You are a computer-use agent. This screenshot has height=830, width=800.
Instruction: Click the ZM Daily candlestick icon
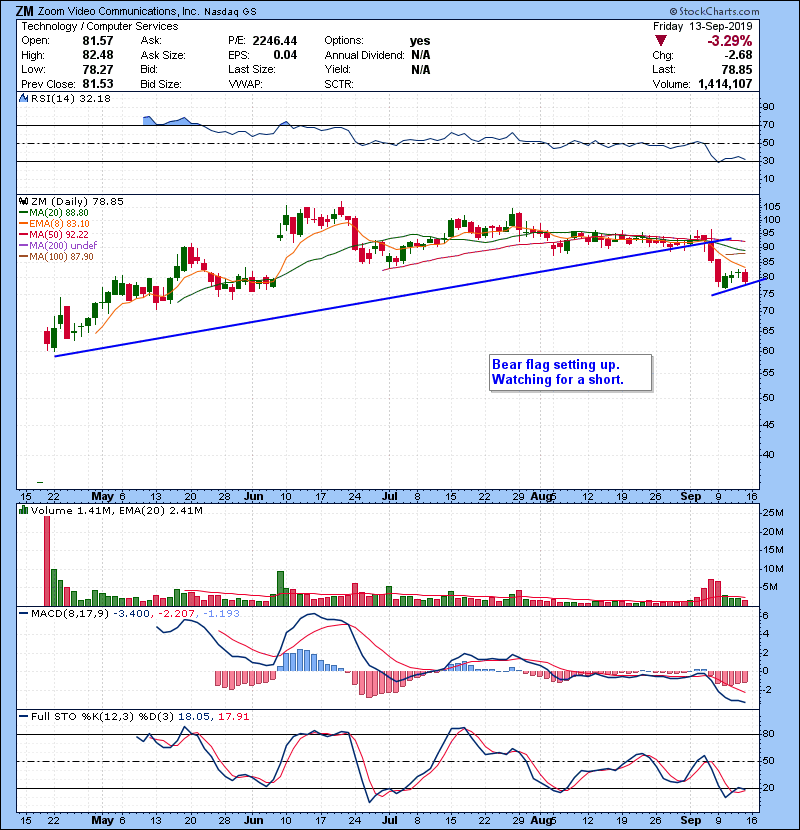click(23, 202)
